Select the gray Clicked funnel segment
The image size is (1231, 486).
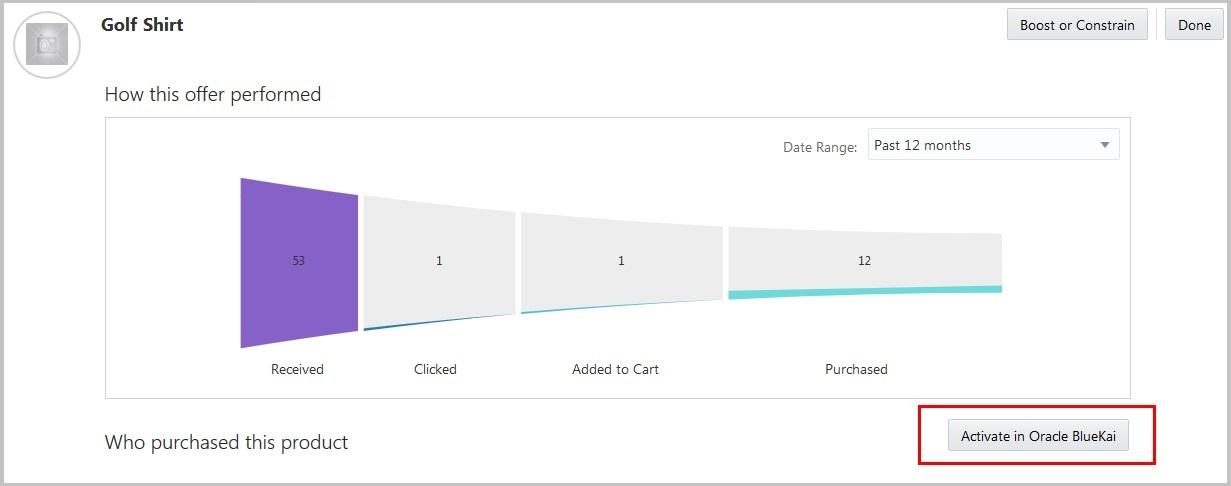[438, 261]
